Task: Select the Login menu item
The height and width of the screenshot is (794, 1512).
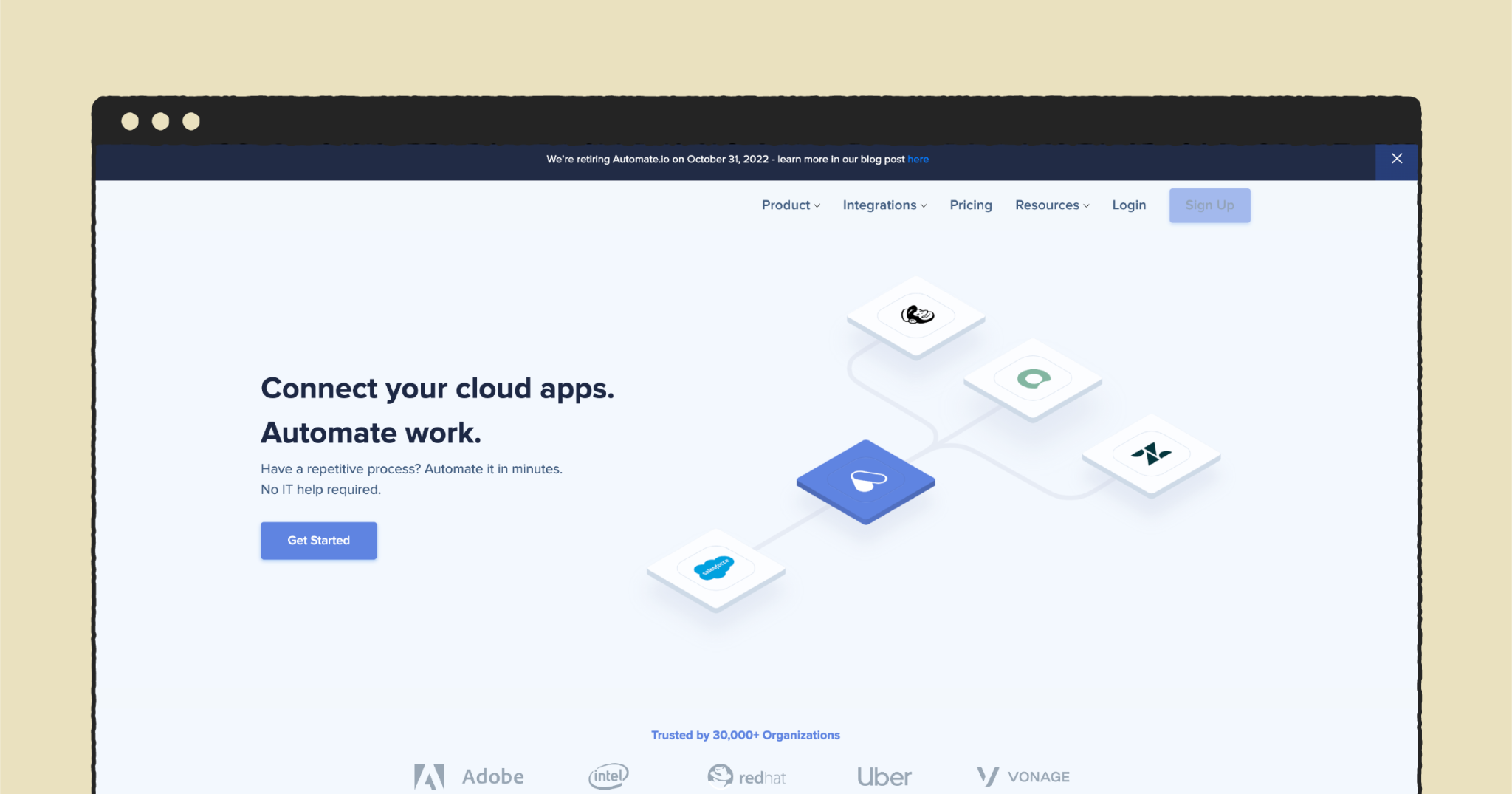Action: coord(1128,205)
